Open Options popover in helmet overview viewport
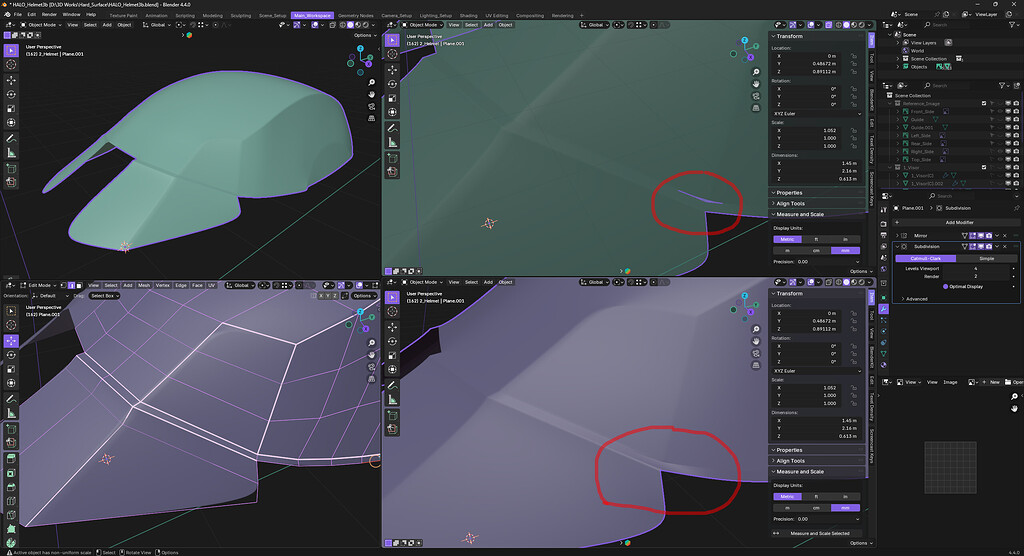Image resolution: width=1024 pixels, height=556 pixels. [x=364, y=35]
